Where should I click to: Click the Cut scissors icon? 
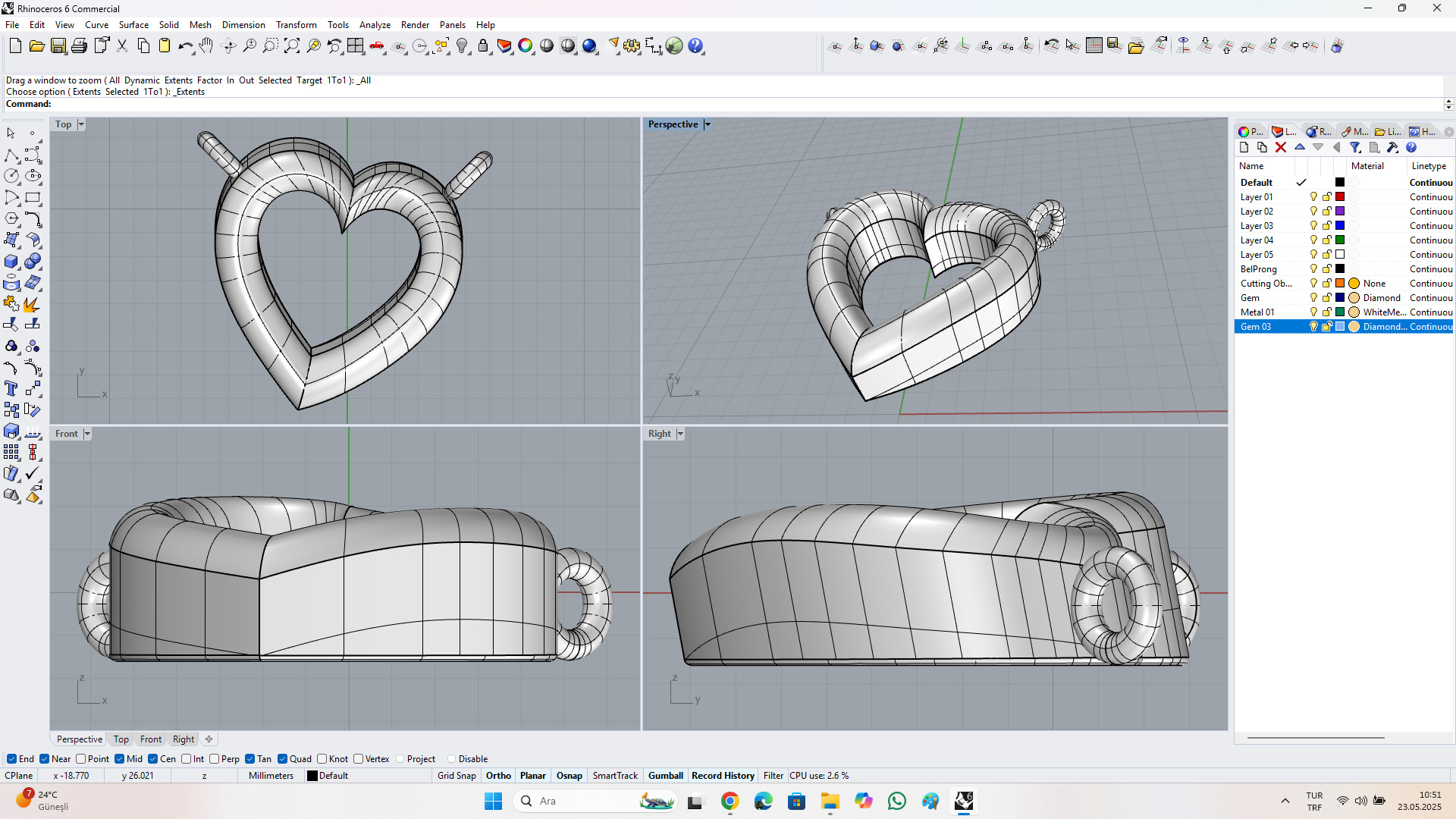click(122, 46)
